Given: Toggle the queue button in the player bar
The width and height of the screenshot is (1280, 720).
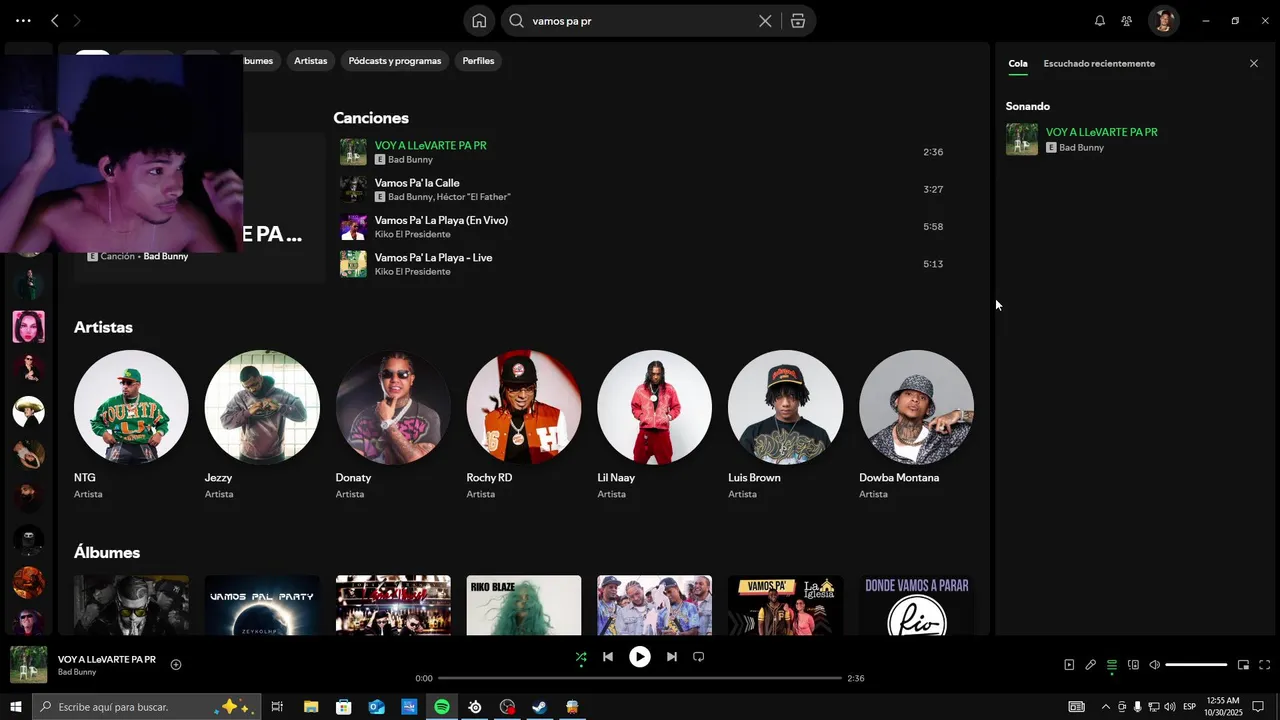Looking at the screenshot, I should click(x=1112, y=665).
